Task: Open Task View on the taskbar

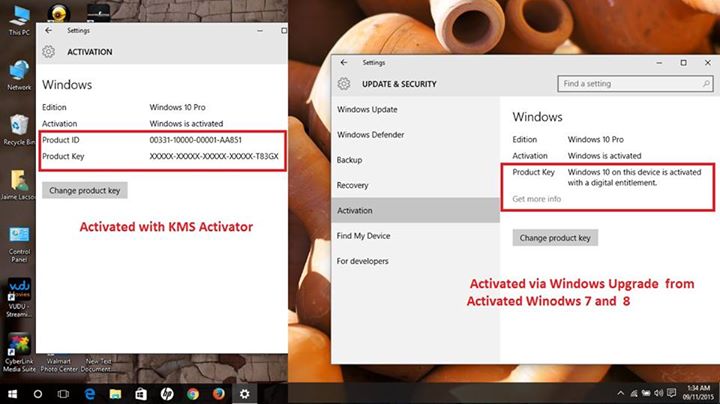Action: [x=63, y=394]
